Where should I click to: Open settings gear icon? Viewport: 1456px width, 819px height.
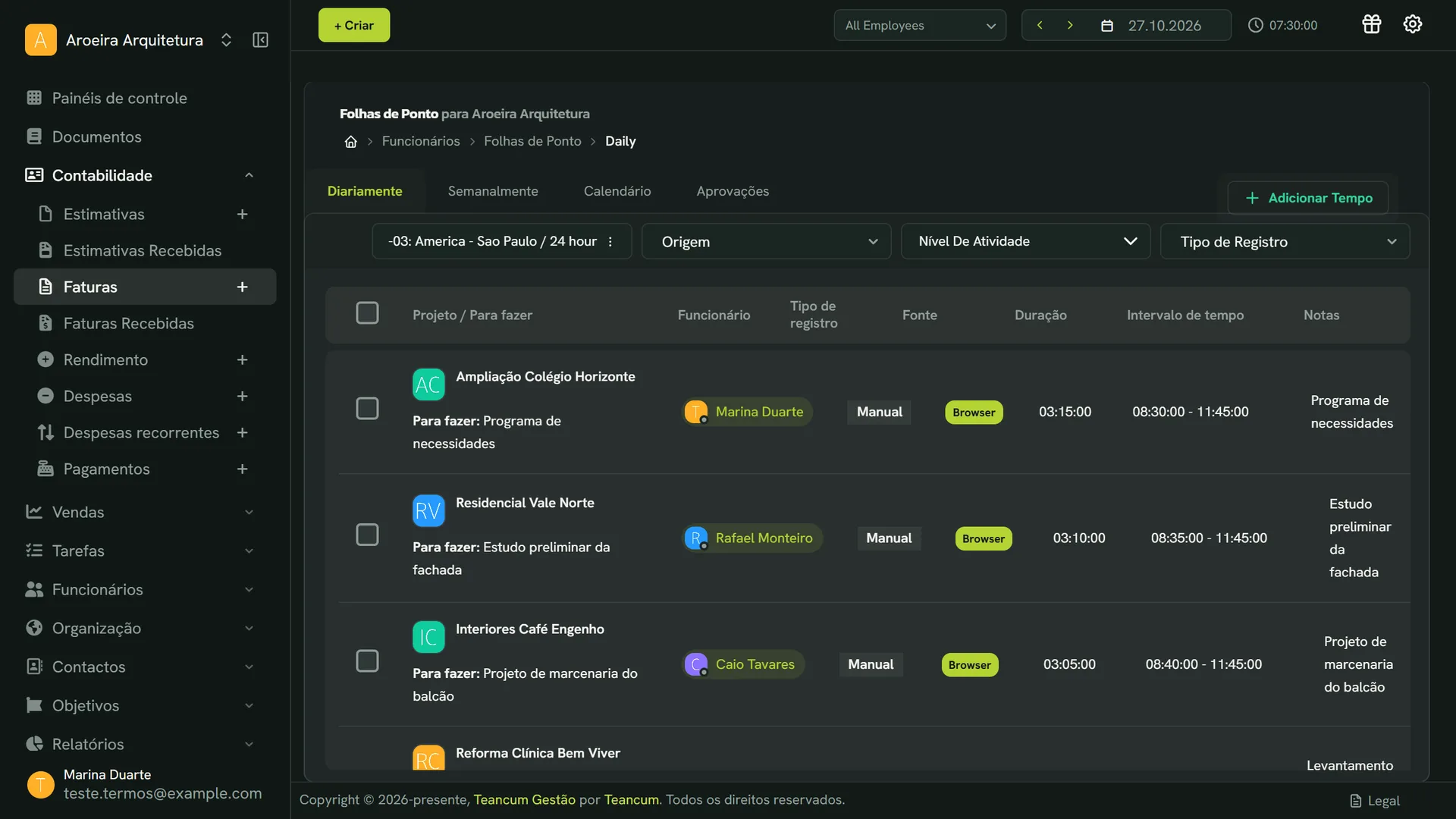point(1412,24)
